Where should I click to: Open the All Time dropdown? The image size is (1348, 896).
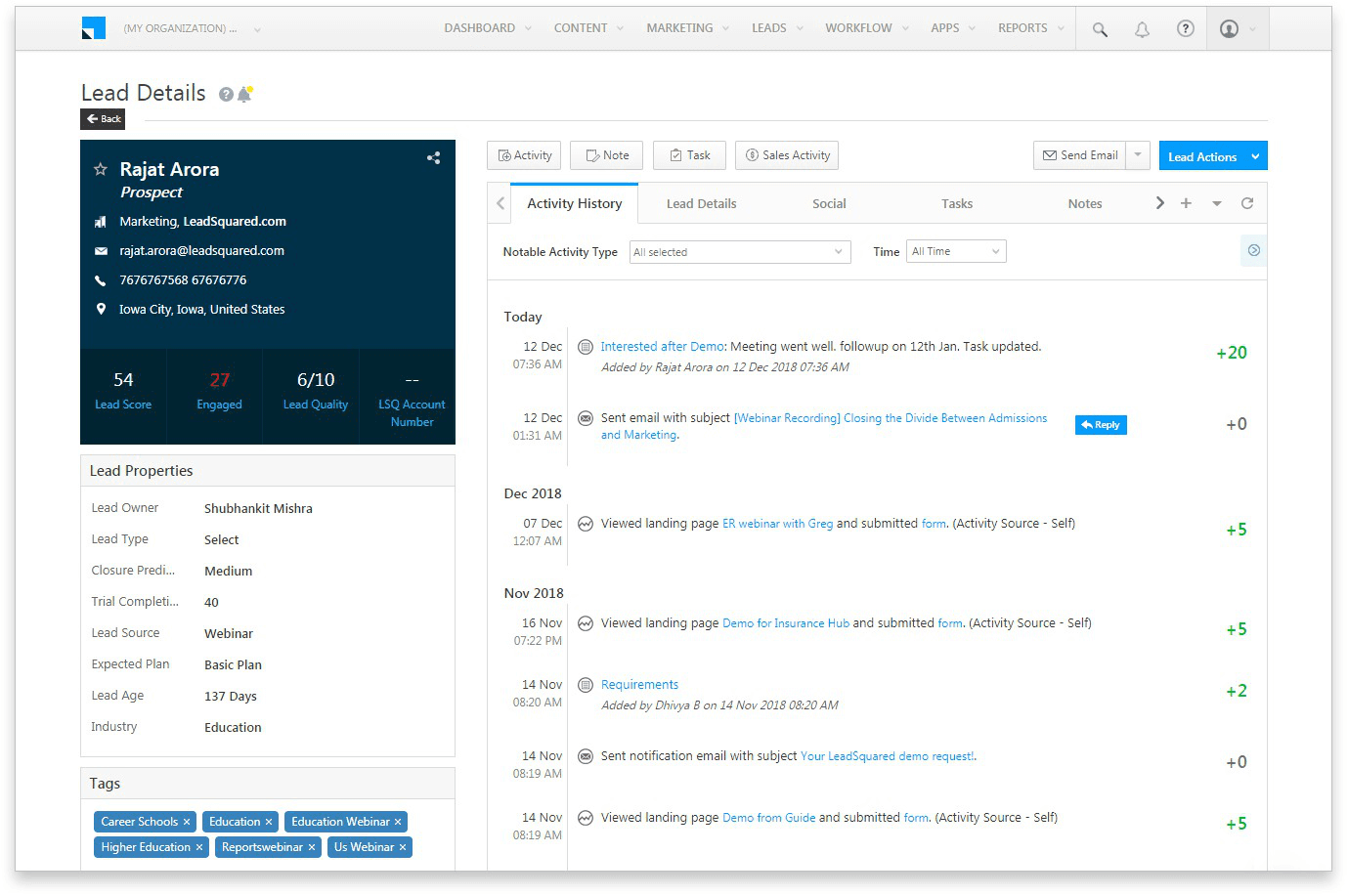pyautogui.click(x=955, y=250)
